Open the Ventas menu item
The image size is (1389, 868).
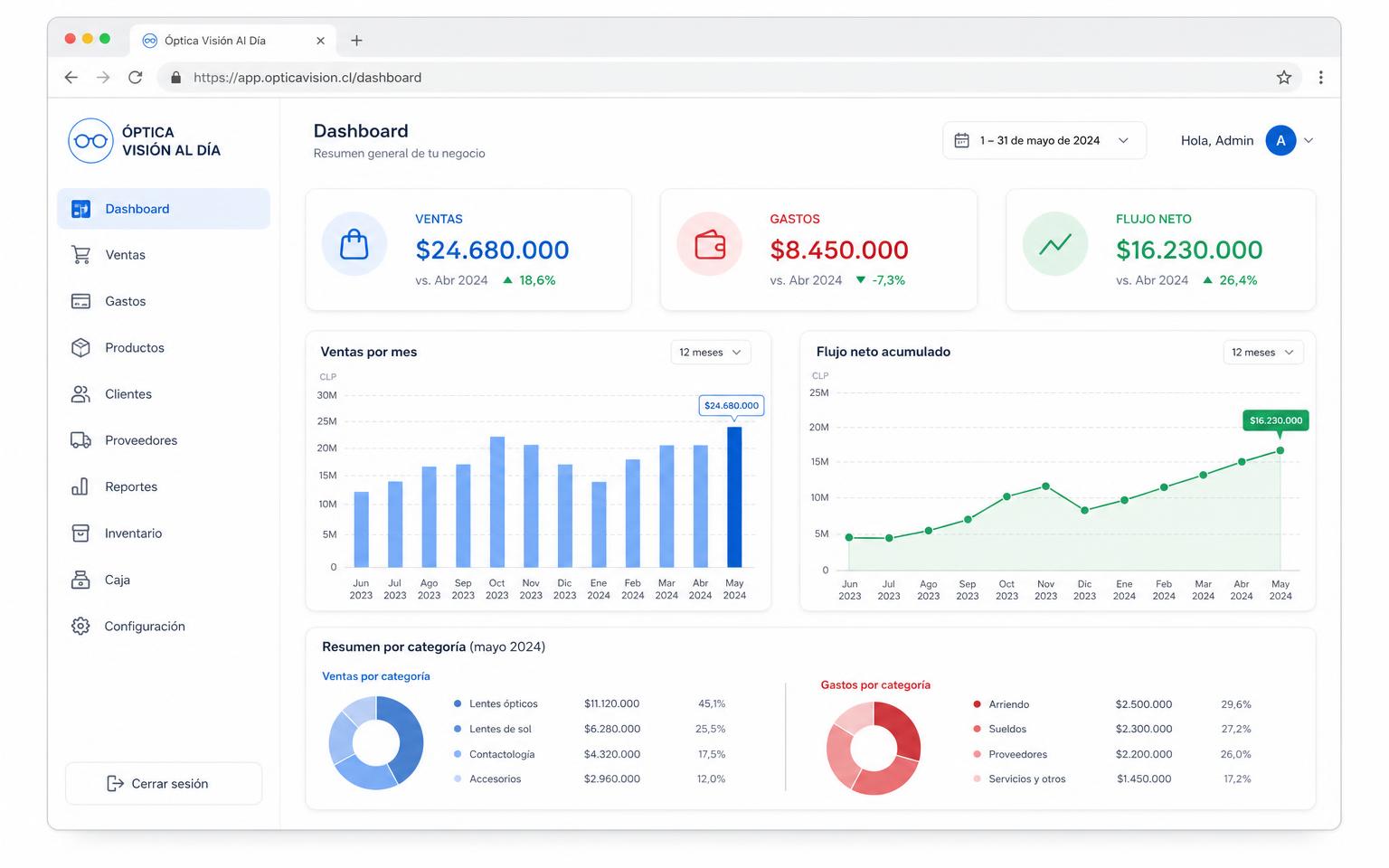click(x=164, y=255)
